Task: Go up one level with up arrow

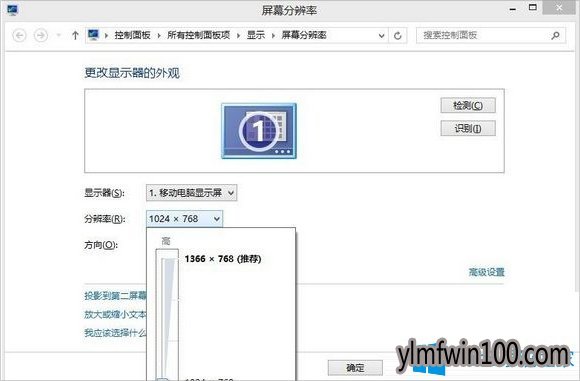Action: point(75,36)
